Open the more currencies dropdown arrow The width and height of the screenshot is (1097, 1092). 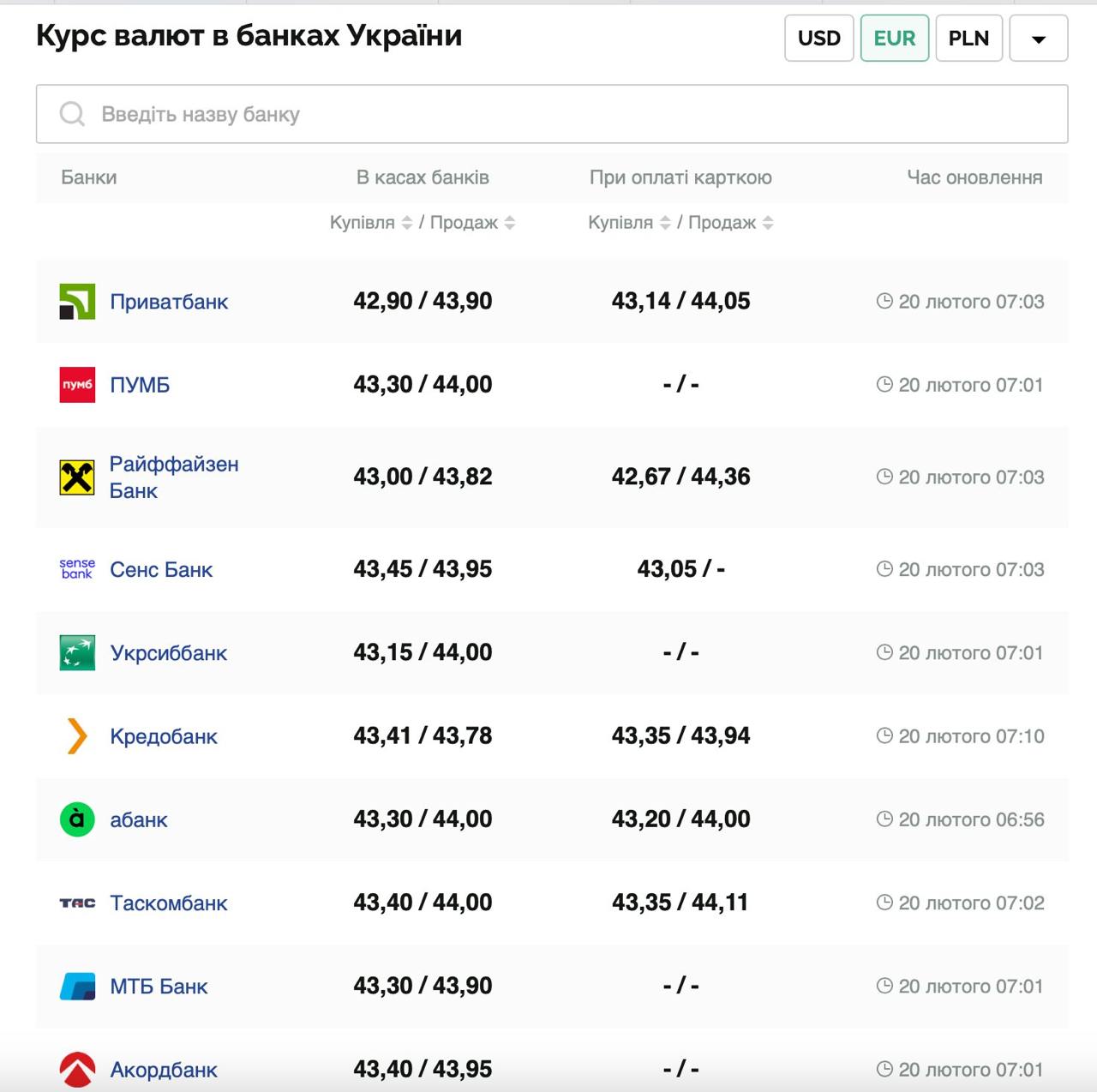pos(1038,39)
